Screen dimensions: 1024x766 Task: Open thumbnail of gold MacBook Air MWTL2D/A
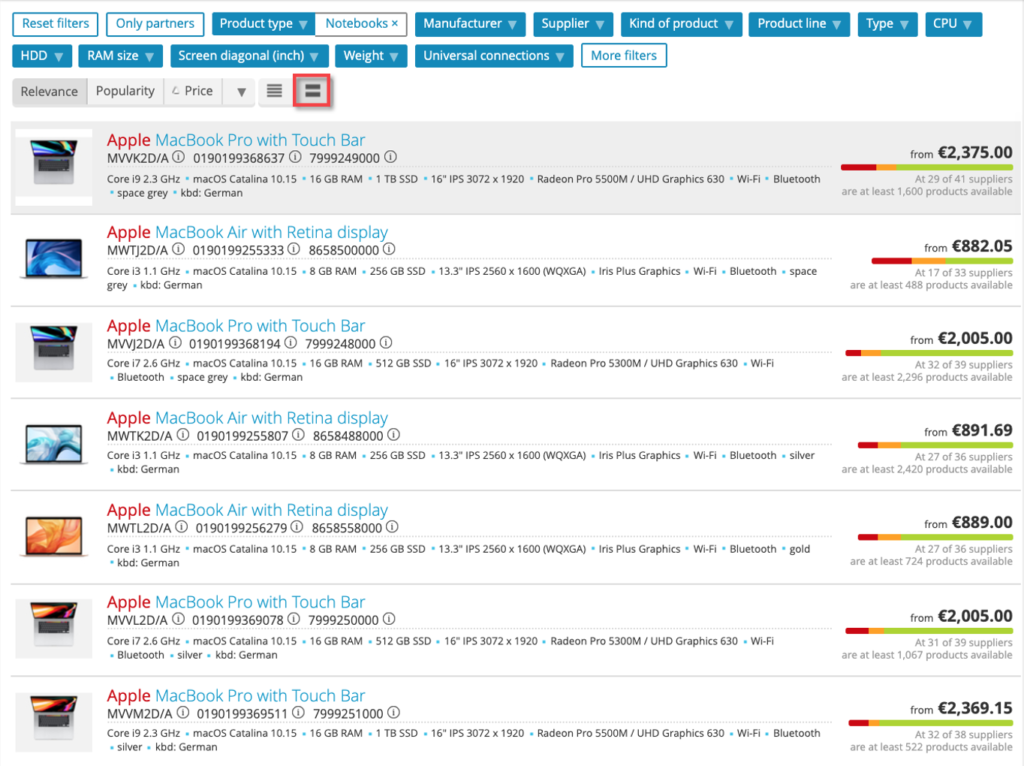[54, 535]
